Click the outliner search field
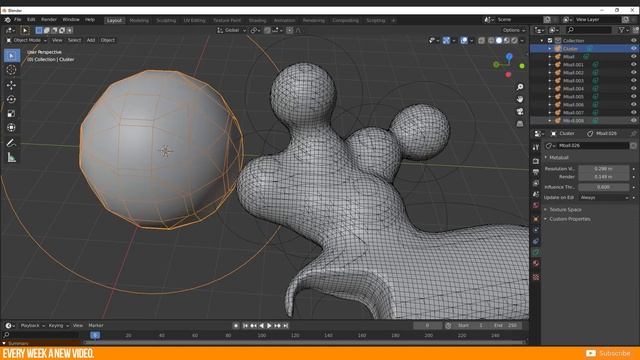The image size is (640, 360). point(588,30)
